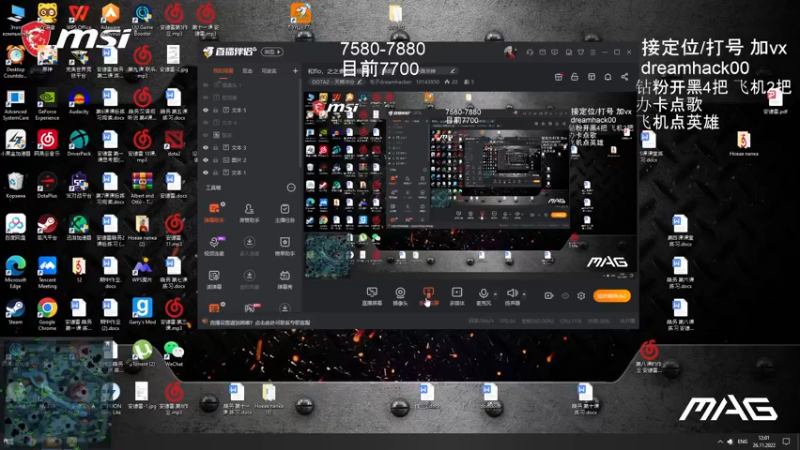Select the 文本 5 source row
The image size is (800, 450).
tap(249, 110)
